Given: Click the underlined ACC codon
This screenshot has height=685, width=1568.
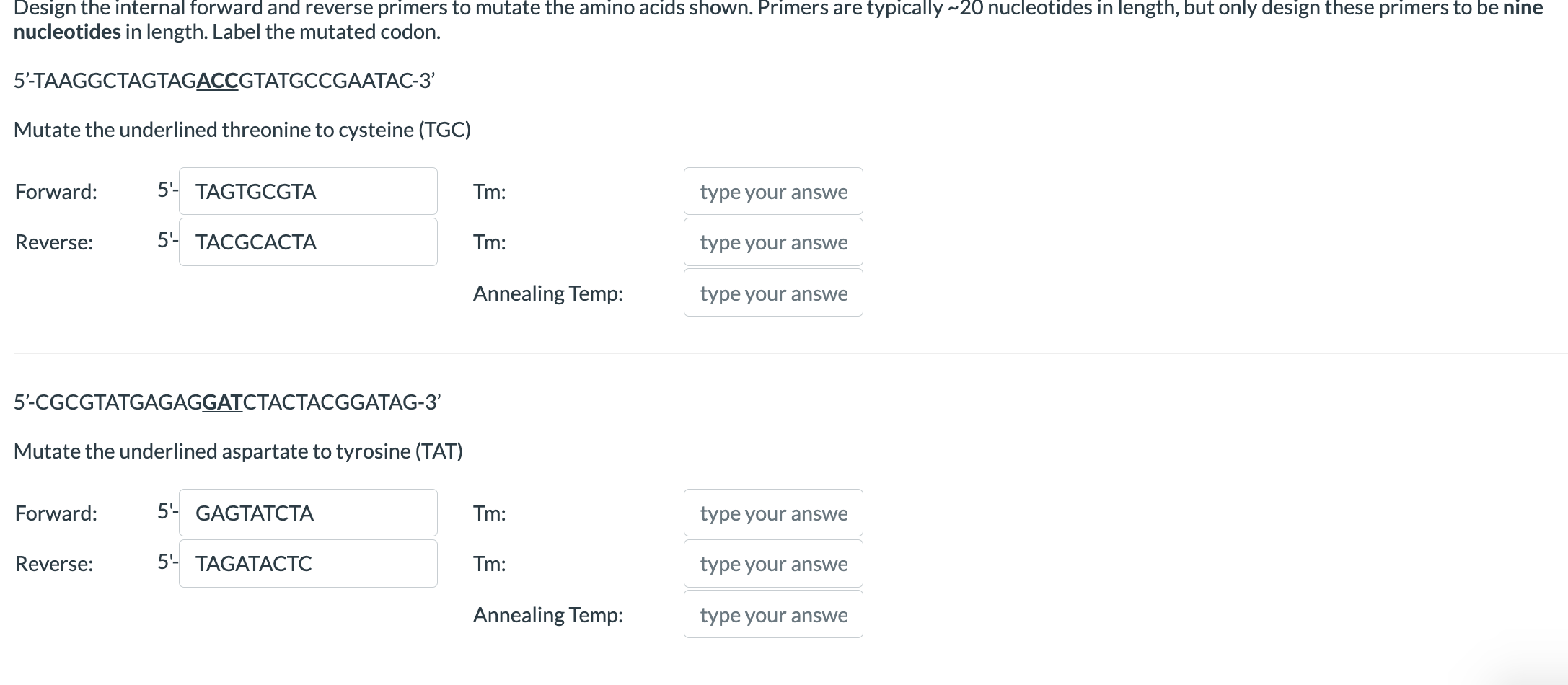Looking at the screenshot, I should [x=217, y=80].
